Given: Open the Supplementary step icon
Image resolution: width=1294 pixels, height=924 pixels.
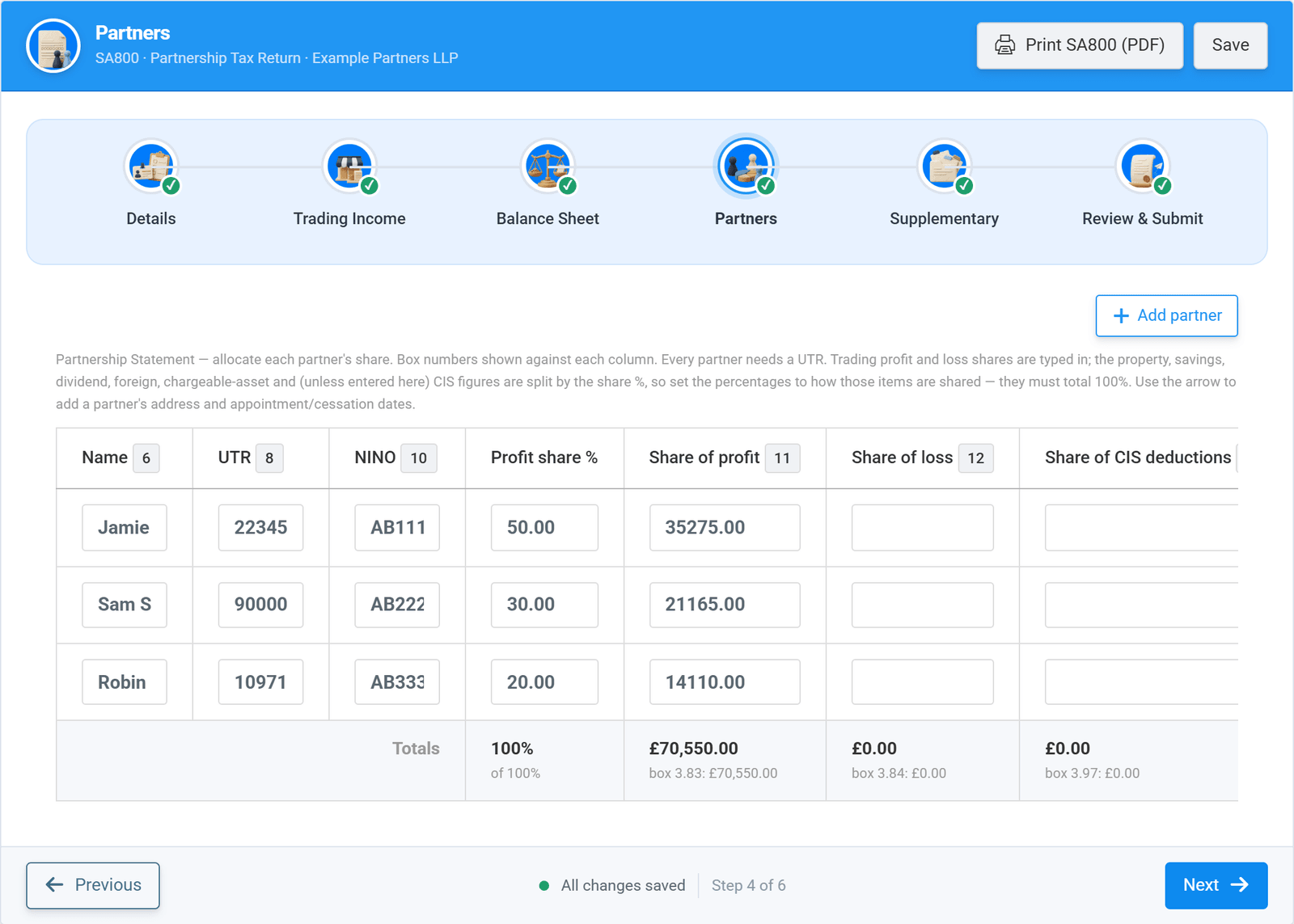Looking at the screenshot, I should point(944,167).
